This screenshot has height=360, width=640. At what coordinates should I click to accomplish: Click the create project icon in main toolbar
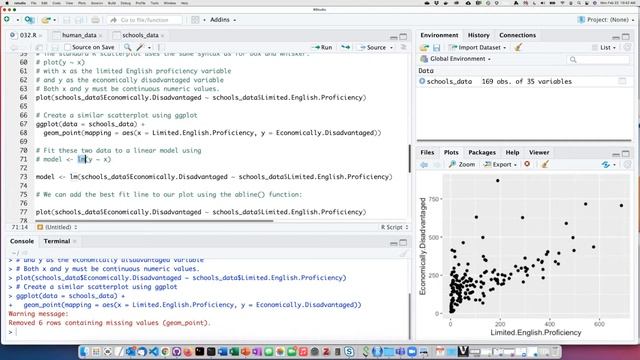pyautogui.click(x=29, y=20)
